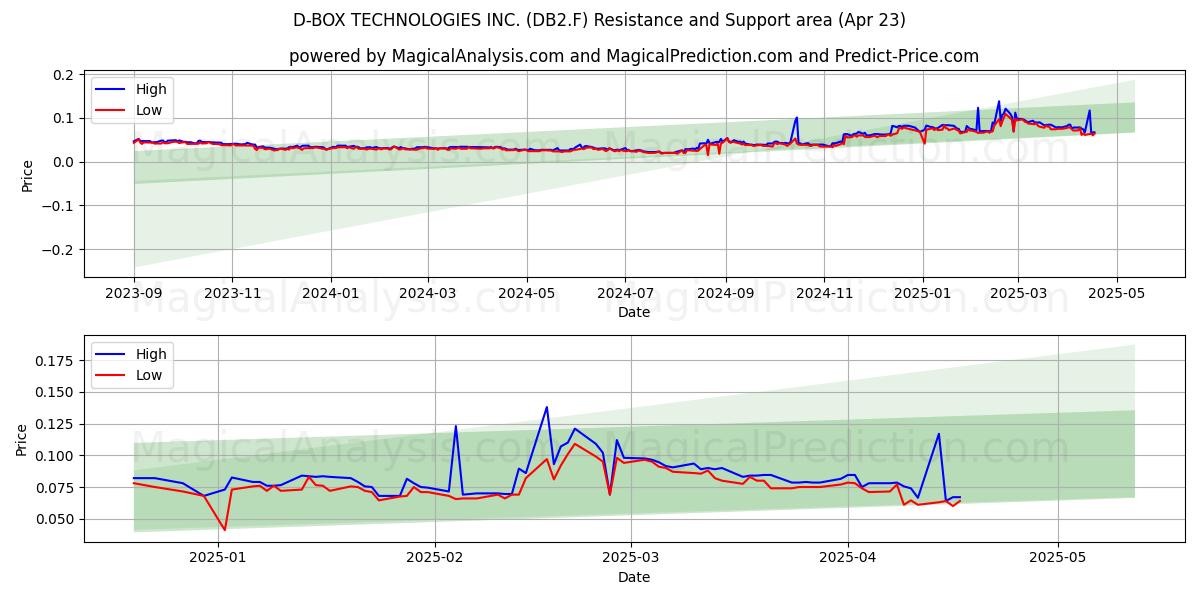The height and width of the screenshot is (600, 1200).
Task: Click the 2024-11 x-axis label
Action: click(x=824, y=294)
